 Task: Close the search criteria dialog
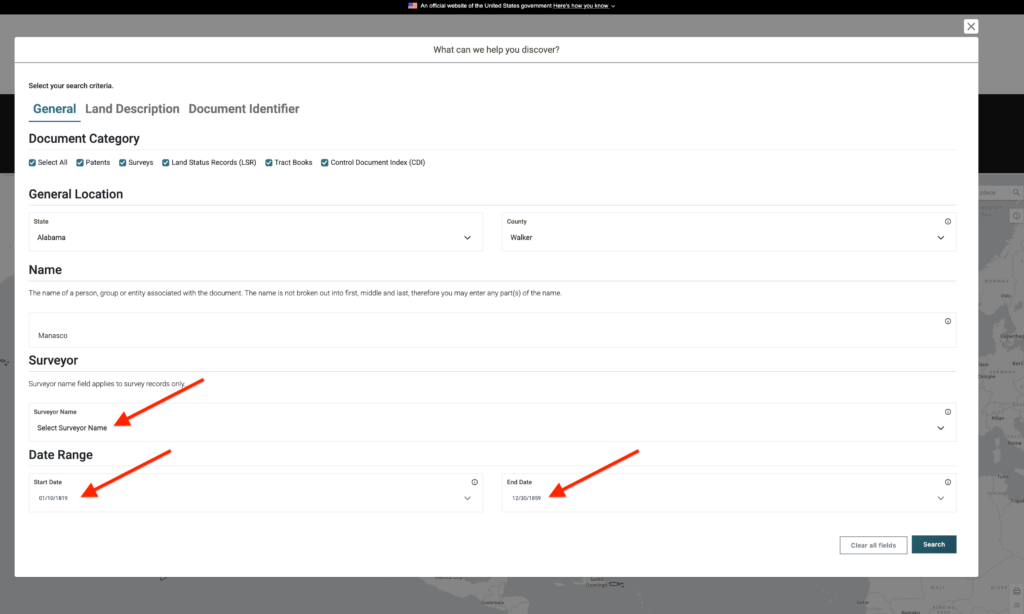(x=971, y=26)
